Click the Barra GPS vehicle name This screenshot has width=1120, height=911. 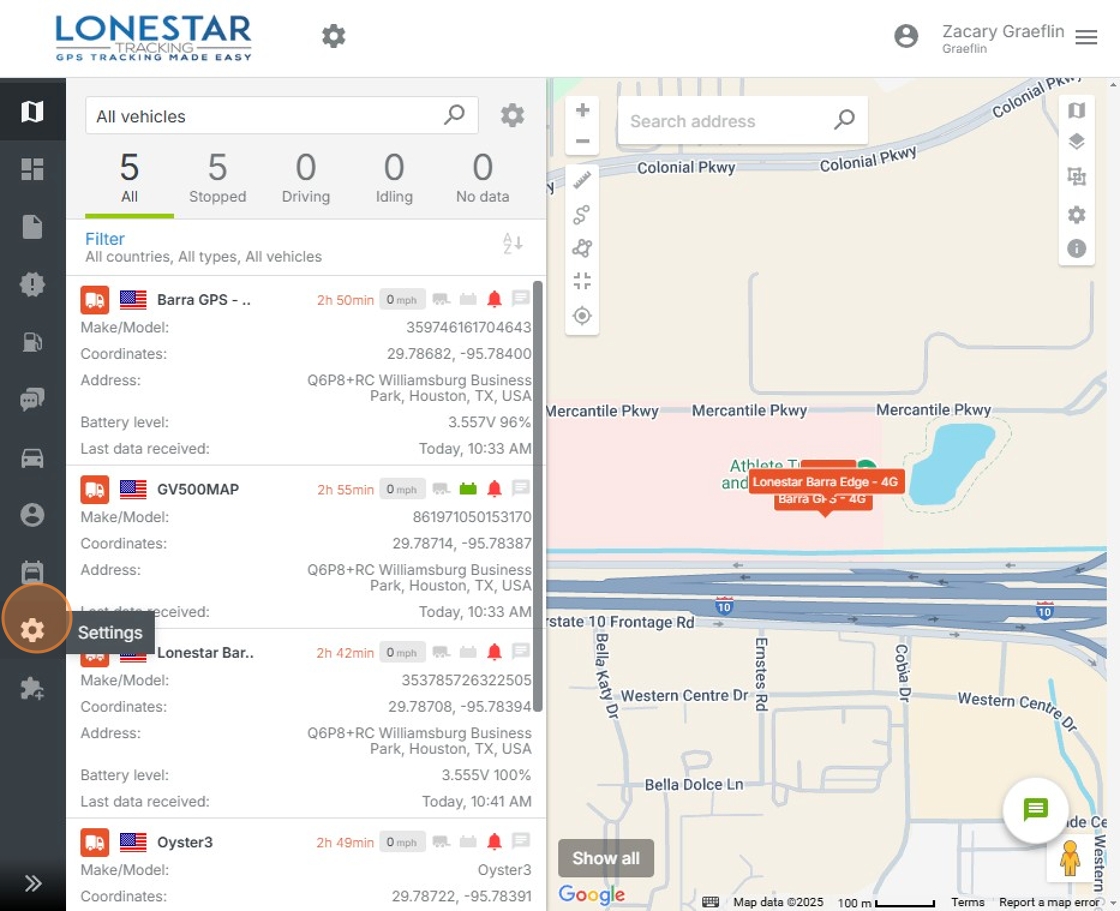point(204,299)
